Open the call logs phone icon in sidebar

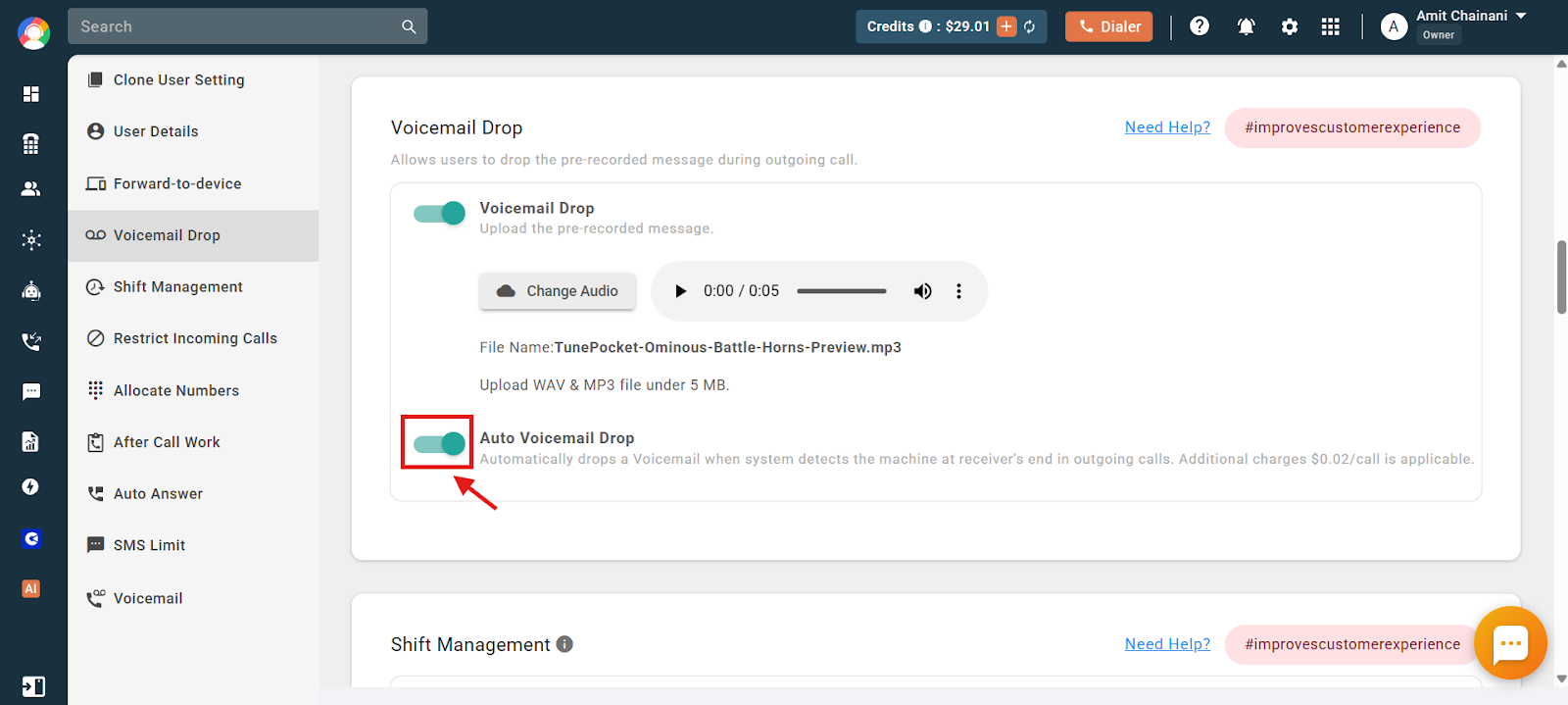point(31,341)
